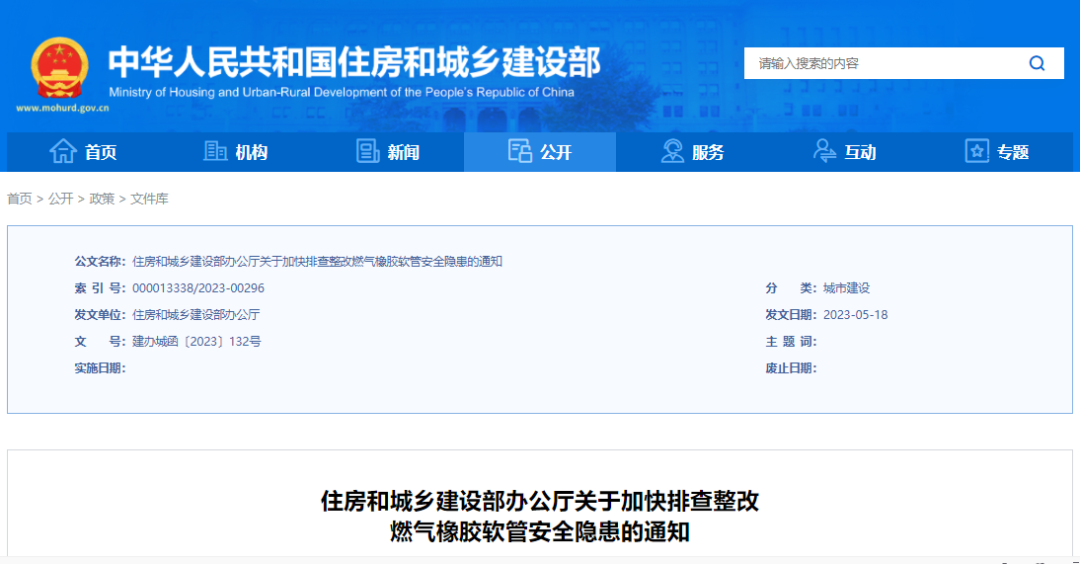
Task: Click the English ministry name subtitle
Action: pyautogui.click(x=342, y=92)
